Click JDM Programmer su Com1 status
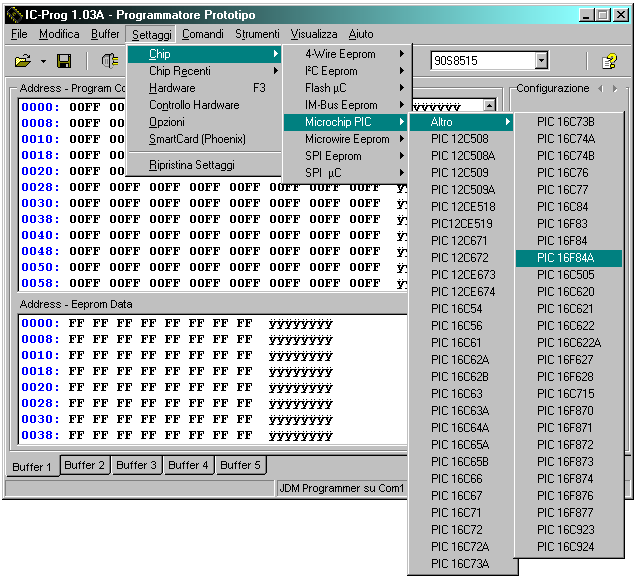Screen dimensions: 637x578 tap(342, 488)
